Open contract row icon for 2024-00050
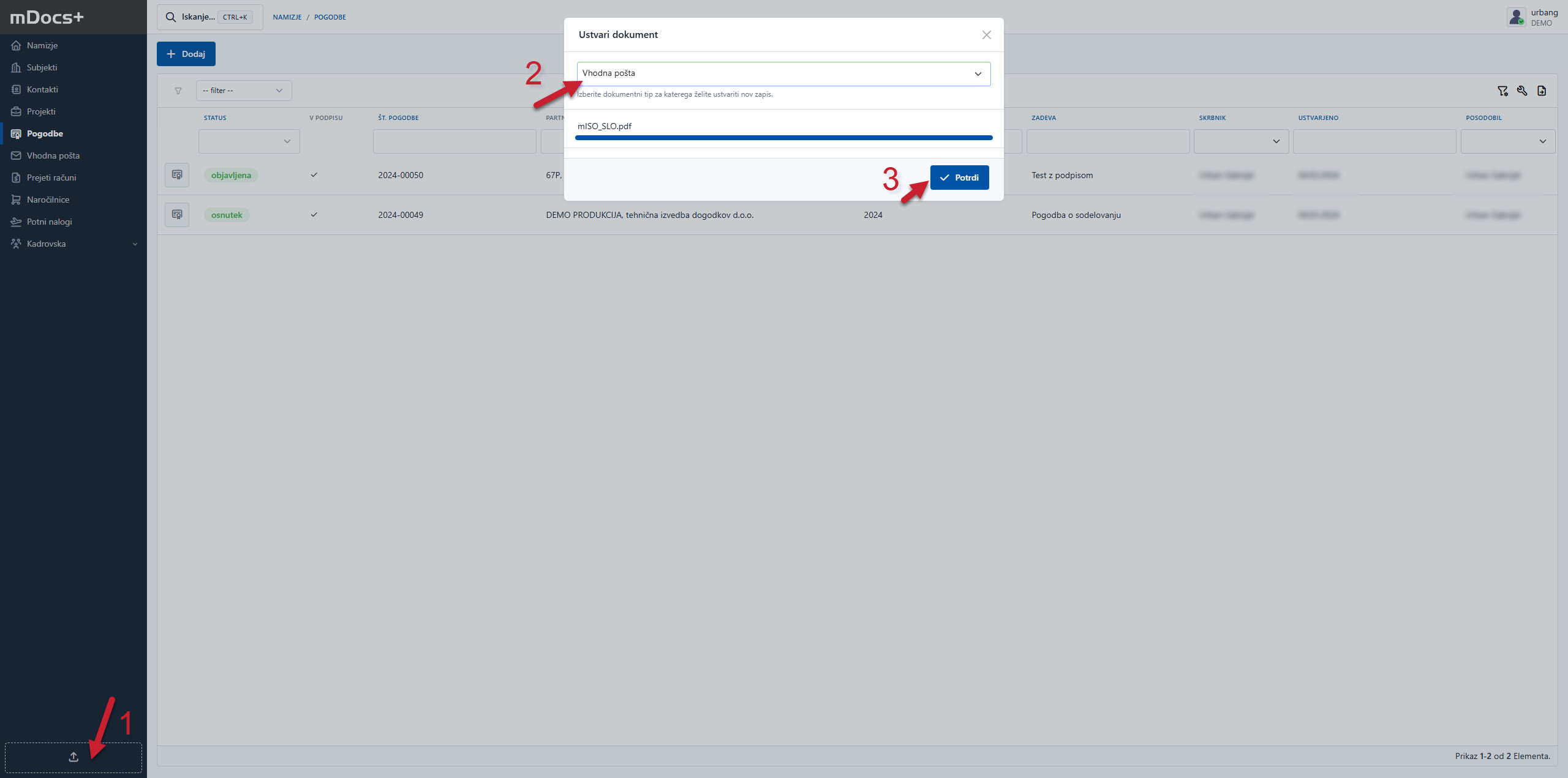 [177, 175]
